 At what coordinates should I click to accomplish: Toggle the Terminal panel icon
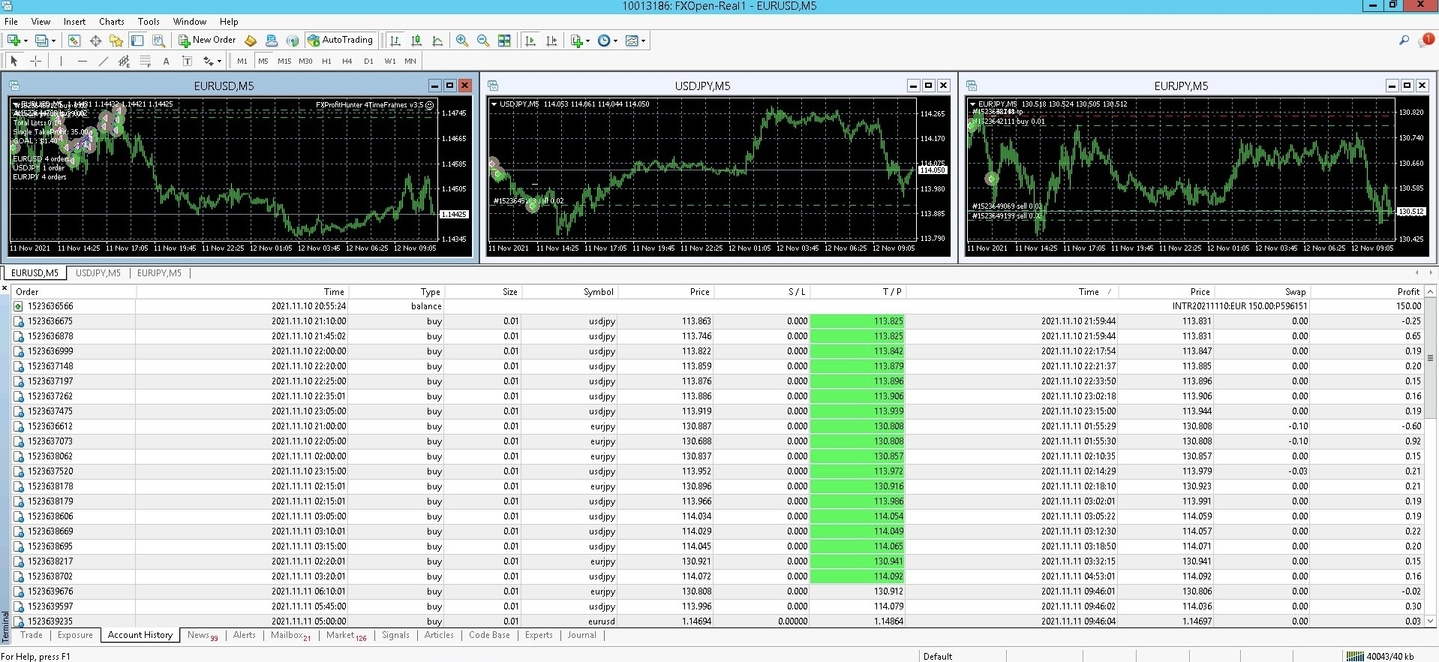[x=137, y=40]
